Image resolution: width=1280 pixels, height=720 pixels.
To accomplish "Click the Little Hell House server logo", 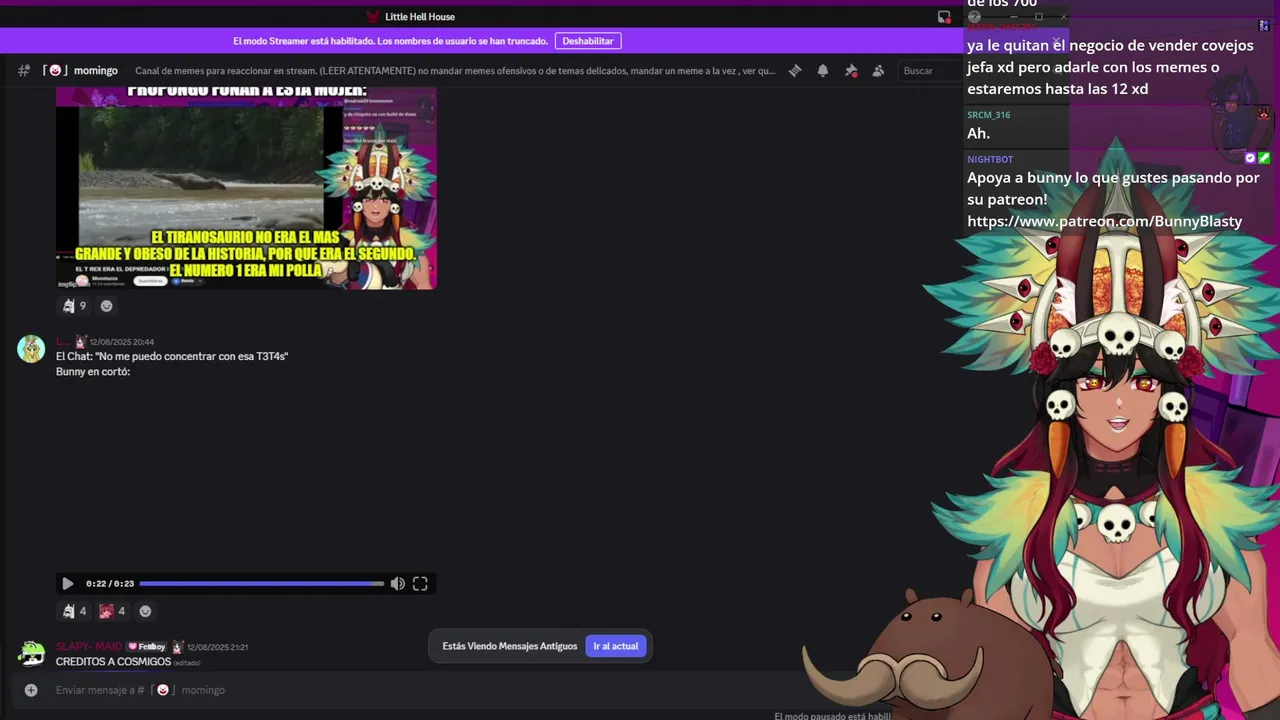I will coord(373,17).
